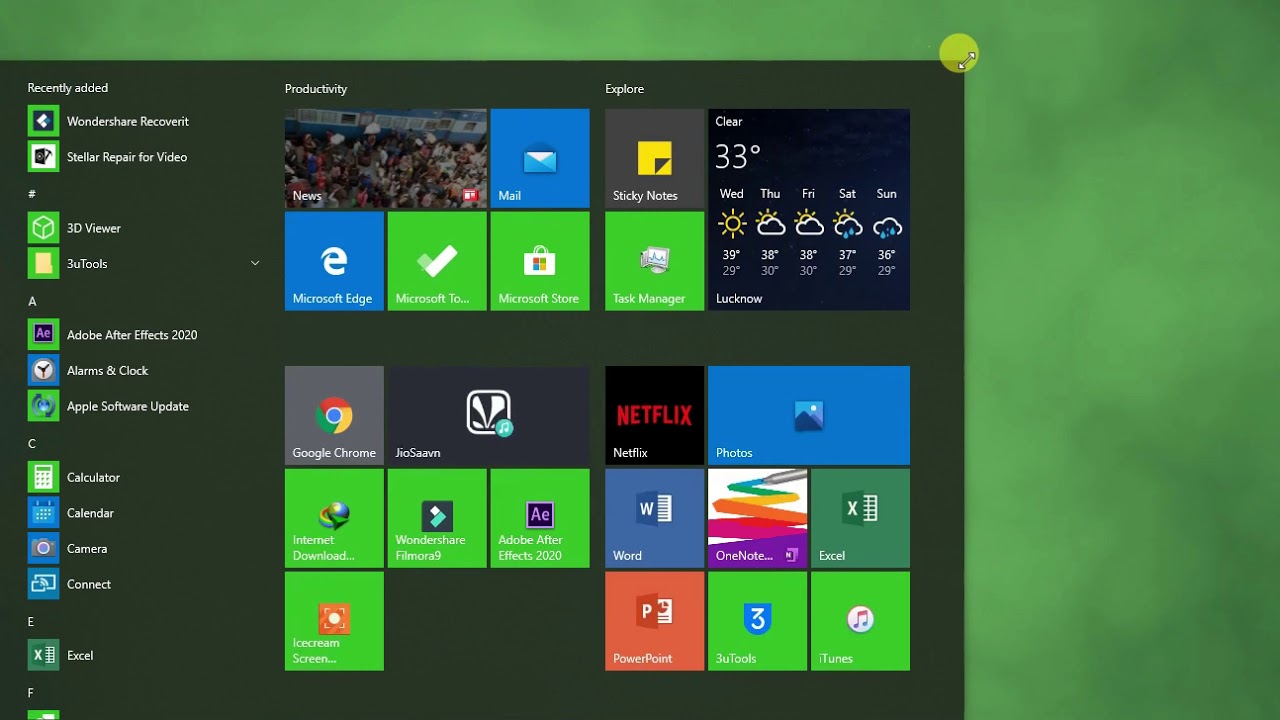The width and height of the screenshot is (1280, 720).
Task: Launch Camera app
Action: [145, 549]
